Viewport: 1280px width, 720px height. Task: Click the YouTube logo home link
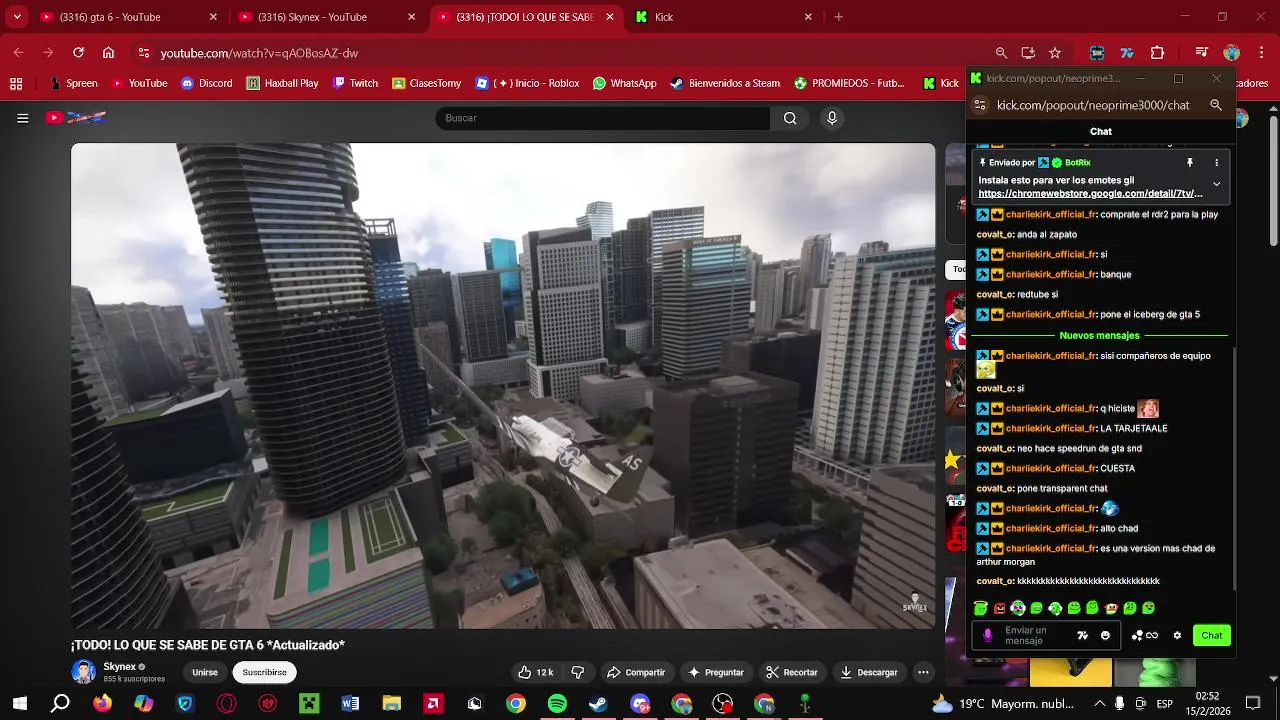76,118
